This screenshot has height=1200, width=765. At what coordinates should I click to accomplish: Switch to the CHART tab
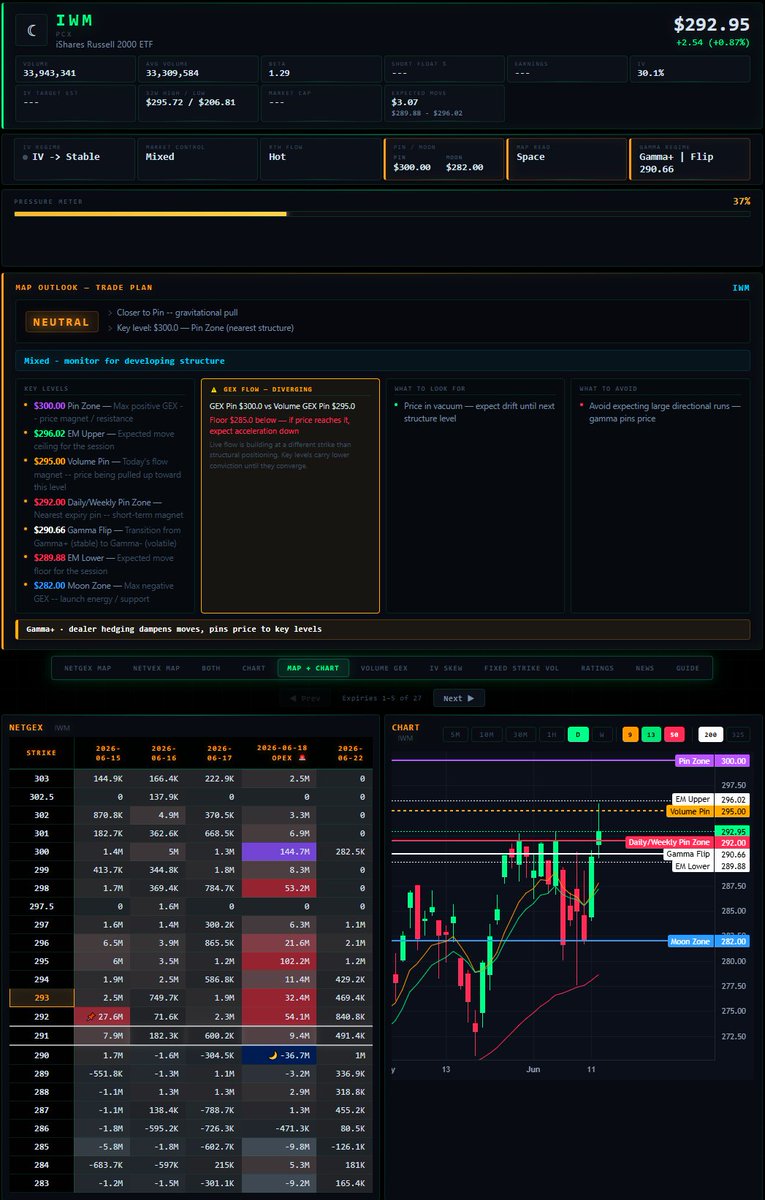pyautogui.click(x=254, y=668)
